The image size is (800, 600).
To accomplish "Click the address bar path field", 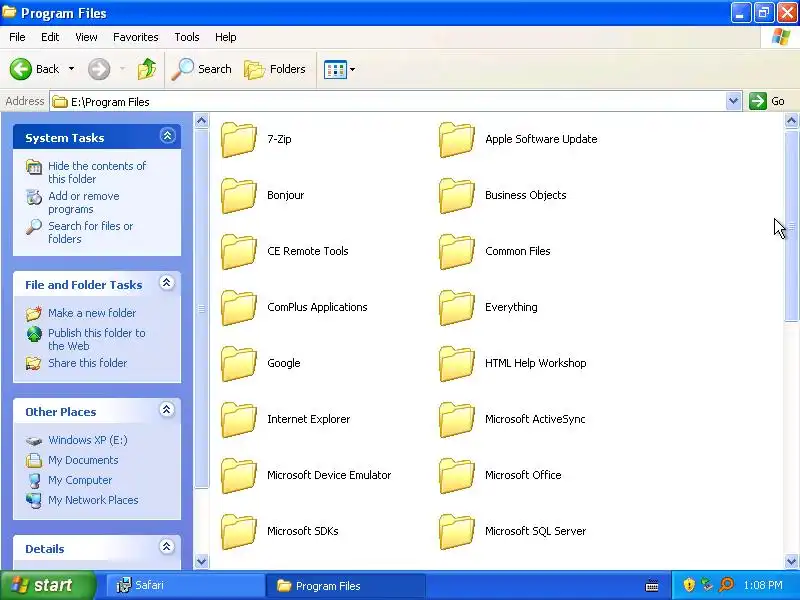I will pyautogui.click(x=388, y=102).
